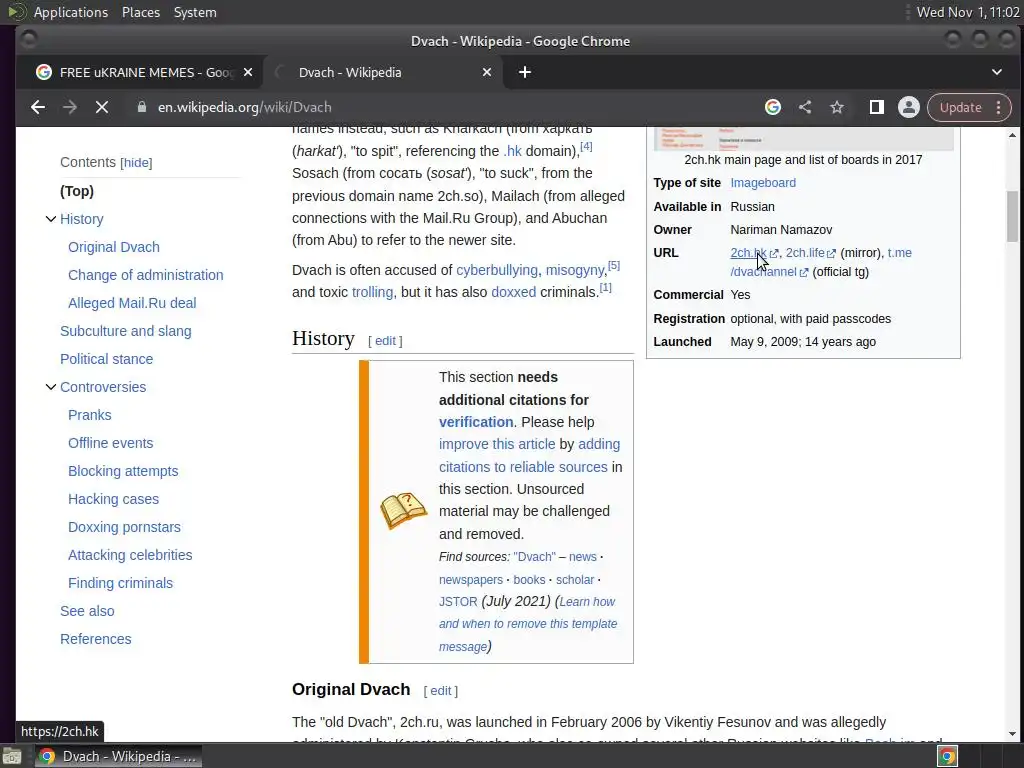Jump to Pranks subsection

coord(89,415)
